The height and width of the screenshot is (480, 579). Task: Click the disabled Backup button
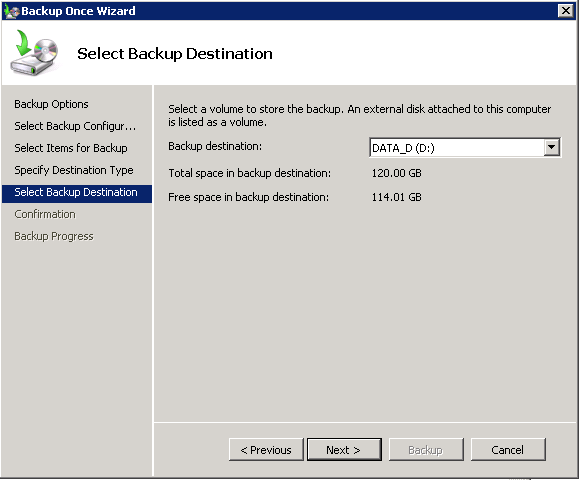(426, 450)
